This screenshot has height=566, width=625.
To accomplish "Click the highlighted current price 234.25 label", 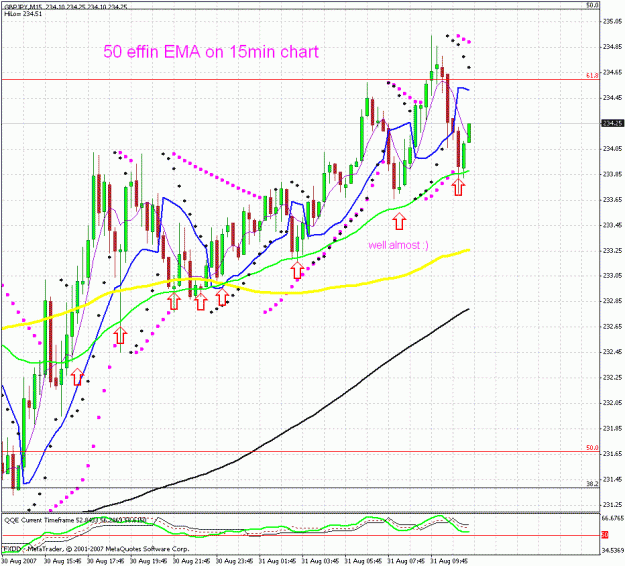I will coord(612,124).
